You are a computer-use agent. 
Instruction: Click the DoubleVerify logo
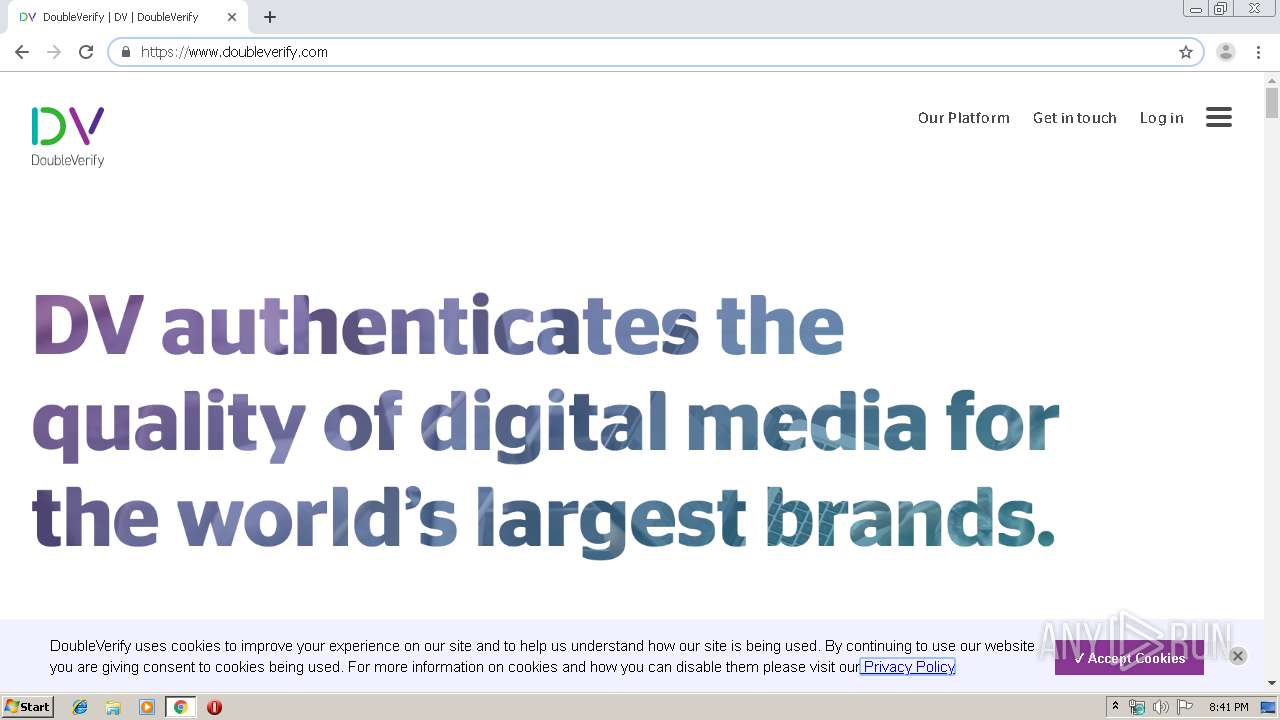point(68,136)
